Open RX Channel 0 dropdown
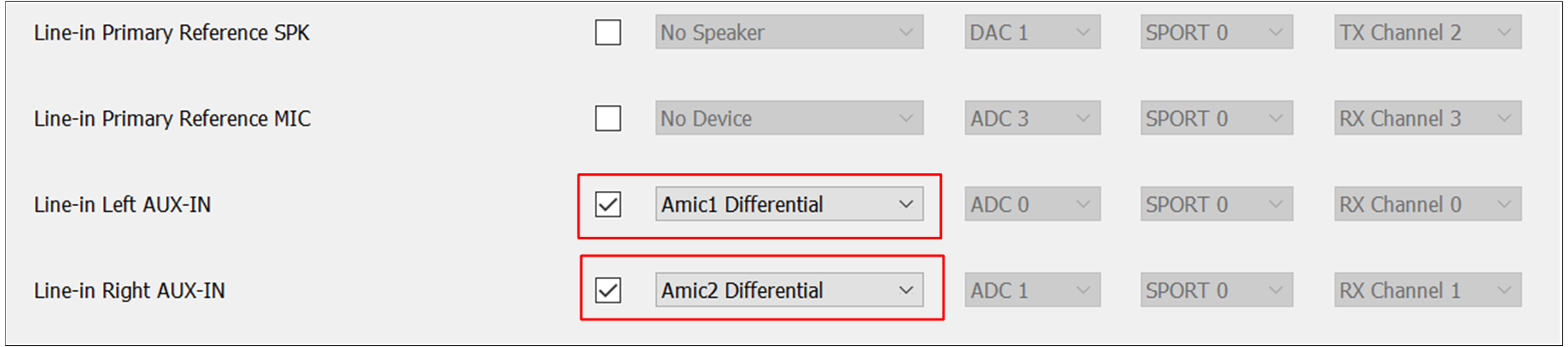Image resolution: width=1568 pixels, height=347 pixels. click(1427, 205)
